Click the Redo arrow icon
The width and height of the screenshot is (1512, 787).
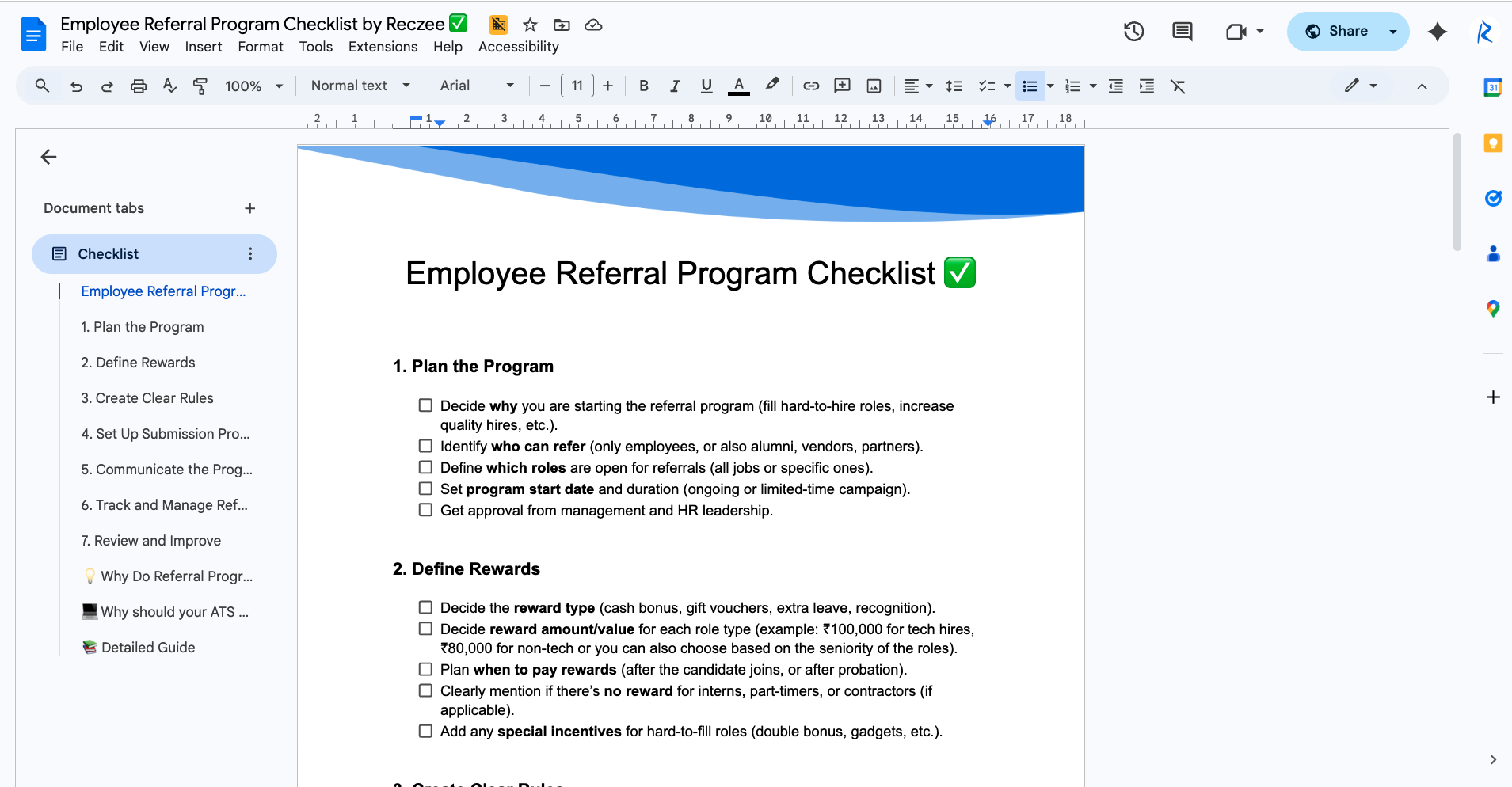pyautogui.click(x=107, y=86)
